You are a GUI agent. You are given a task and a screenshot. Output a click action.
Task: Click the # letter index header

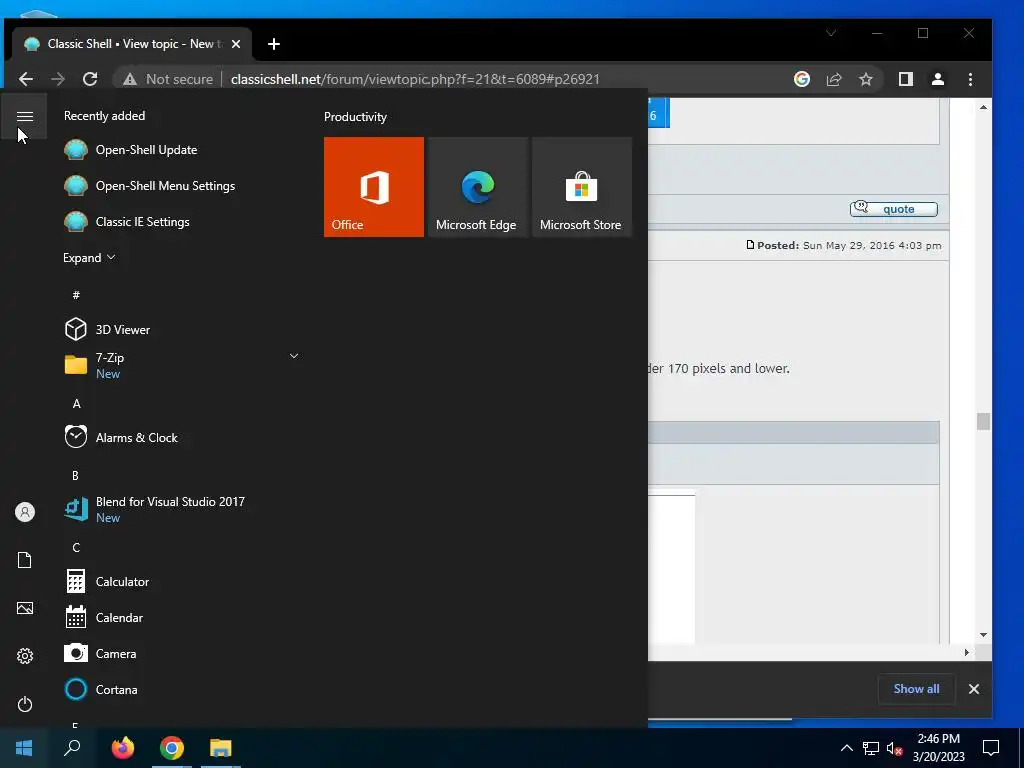(x=76, y=295)
